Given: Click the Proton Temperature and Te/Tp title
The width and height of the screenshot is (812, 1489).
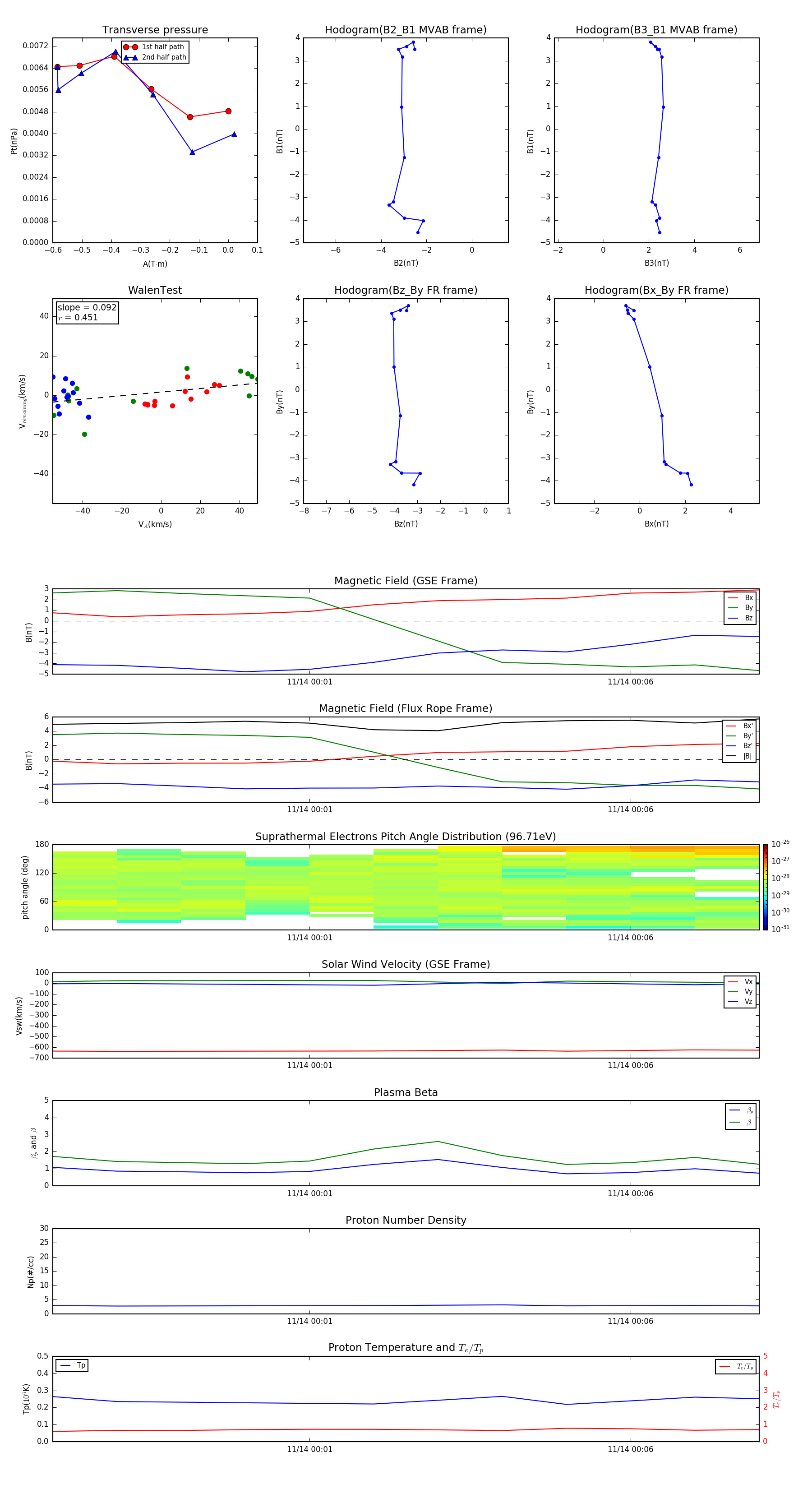Looking at the screenshot, I should [x=406, y=1348].
